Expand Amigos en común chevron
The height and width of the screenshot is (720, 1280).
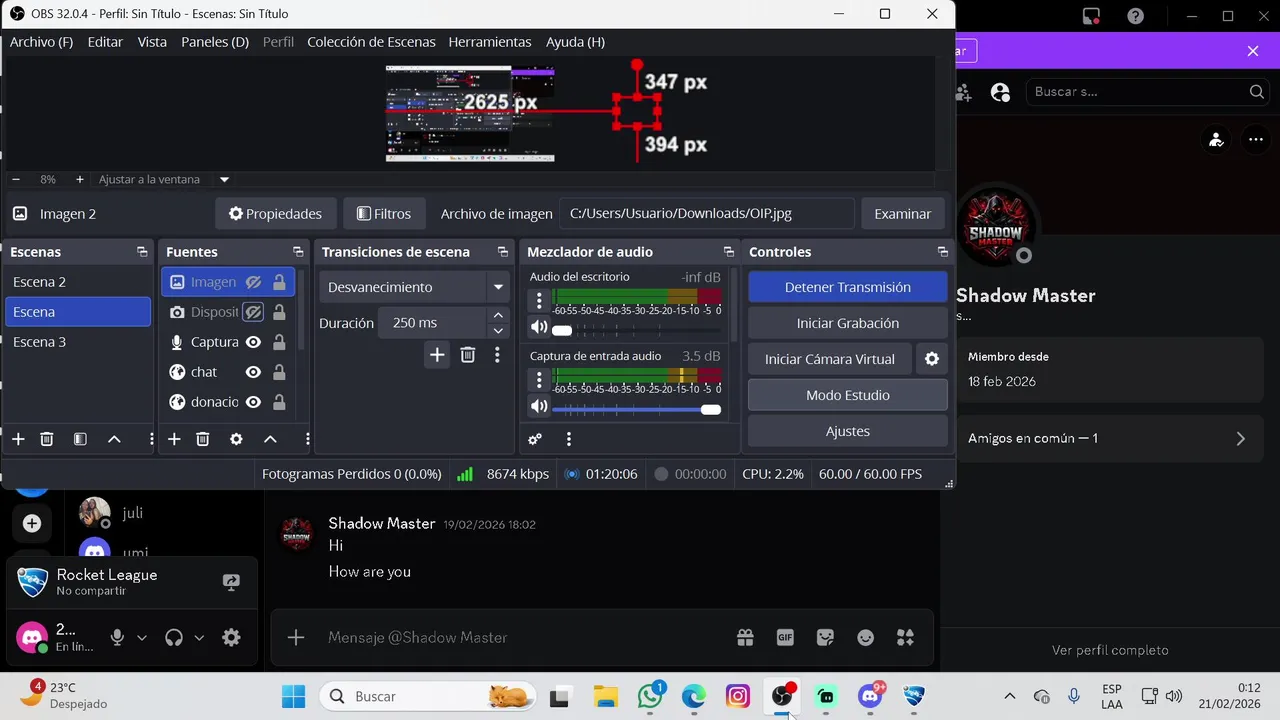pyautogui.click(x=1241, y=439)
